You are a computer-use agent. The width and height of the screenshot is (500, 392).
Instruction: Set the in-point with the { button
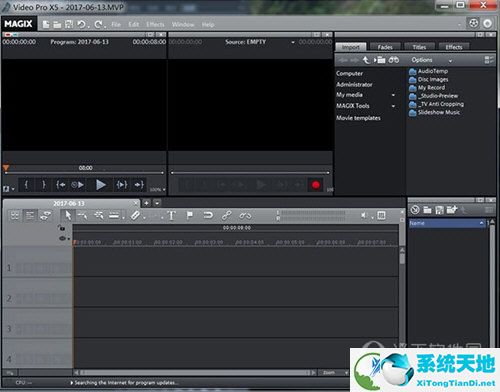pyautogui.click(x=26, y=185)
